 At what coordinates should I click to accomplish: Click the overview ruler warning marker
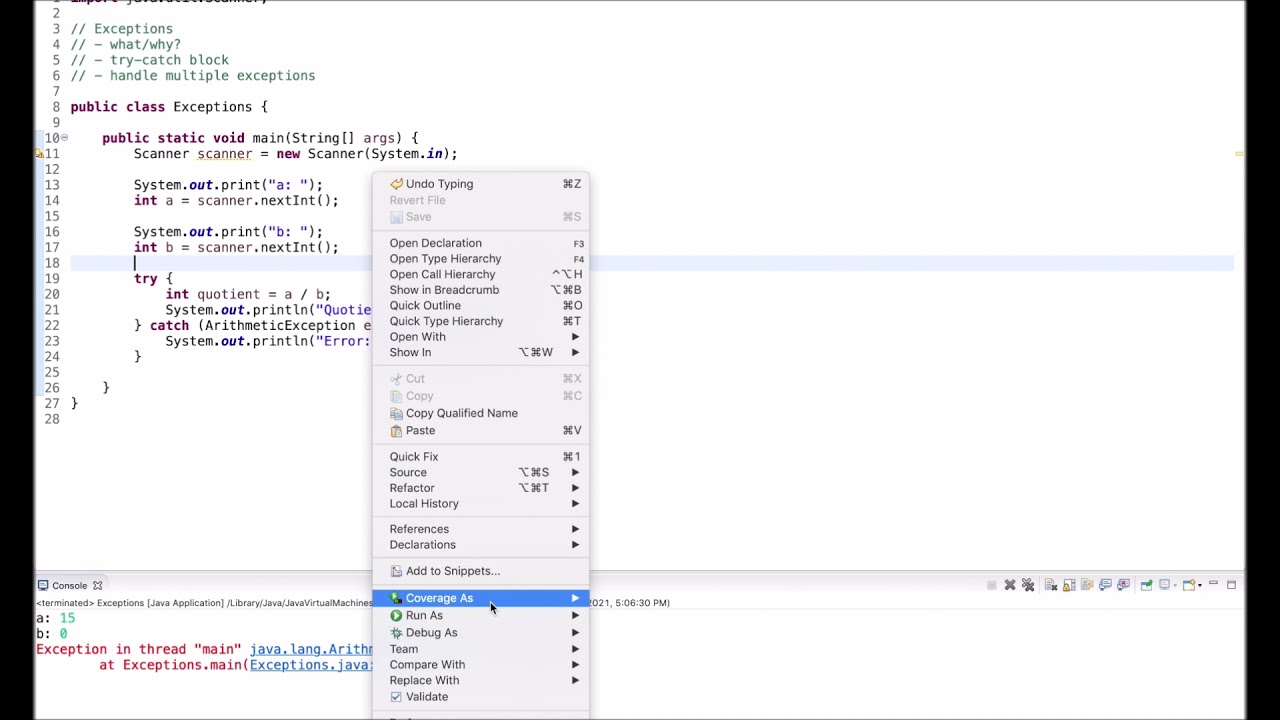(1239, 154)
